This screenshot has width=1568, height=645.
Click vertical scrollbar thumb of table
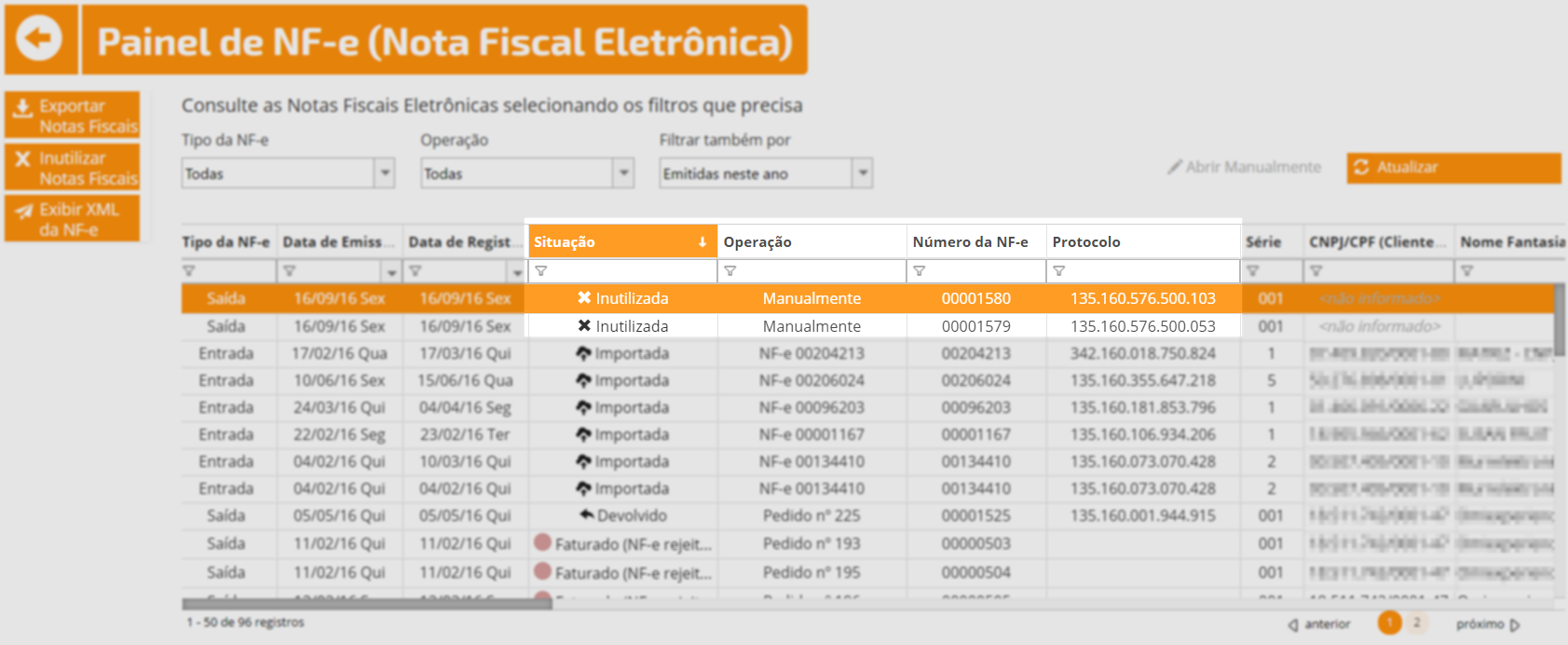1561,320
